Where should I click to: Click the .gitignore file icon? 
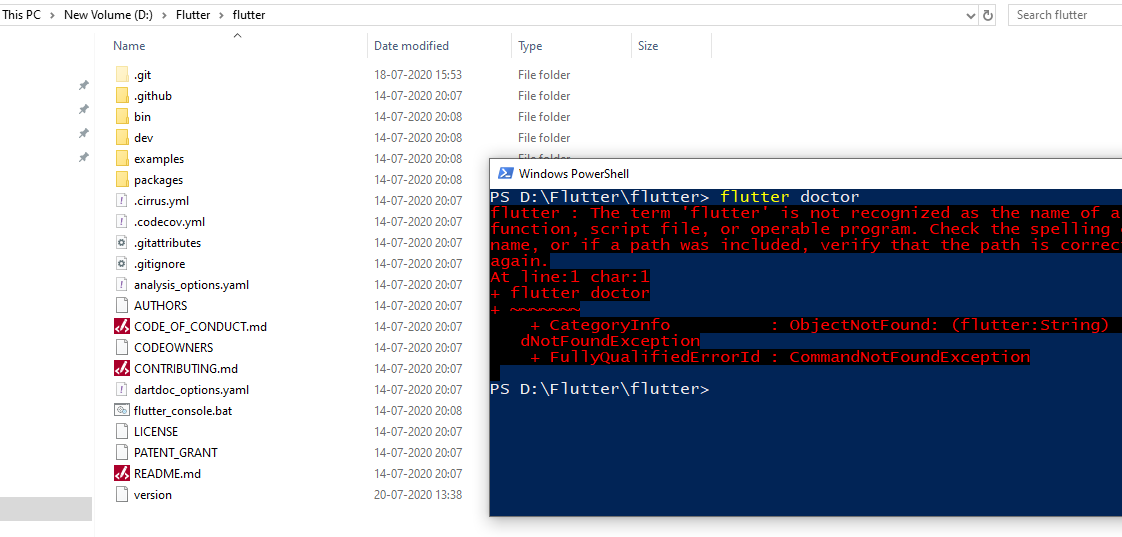pos(122,263)
